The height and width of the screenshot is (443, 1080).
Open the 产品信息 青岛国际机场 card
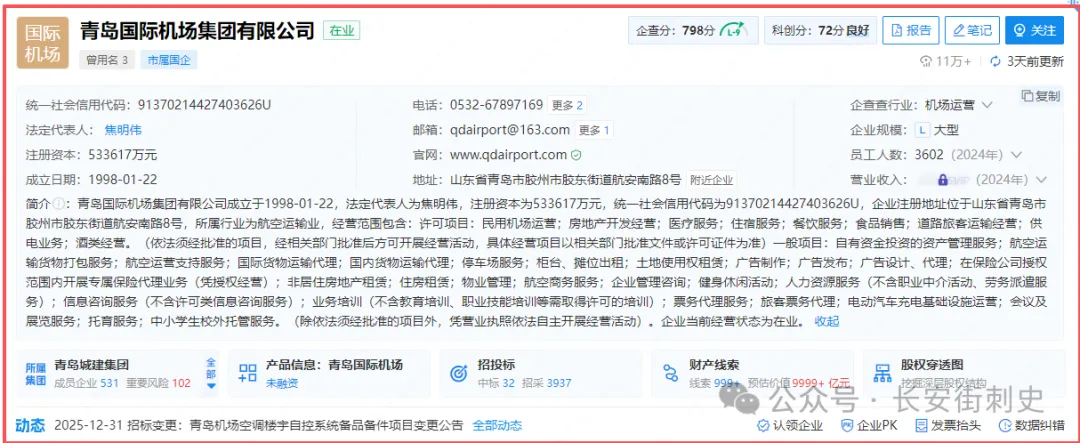click(x=329, y=373)
